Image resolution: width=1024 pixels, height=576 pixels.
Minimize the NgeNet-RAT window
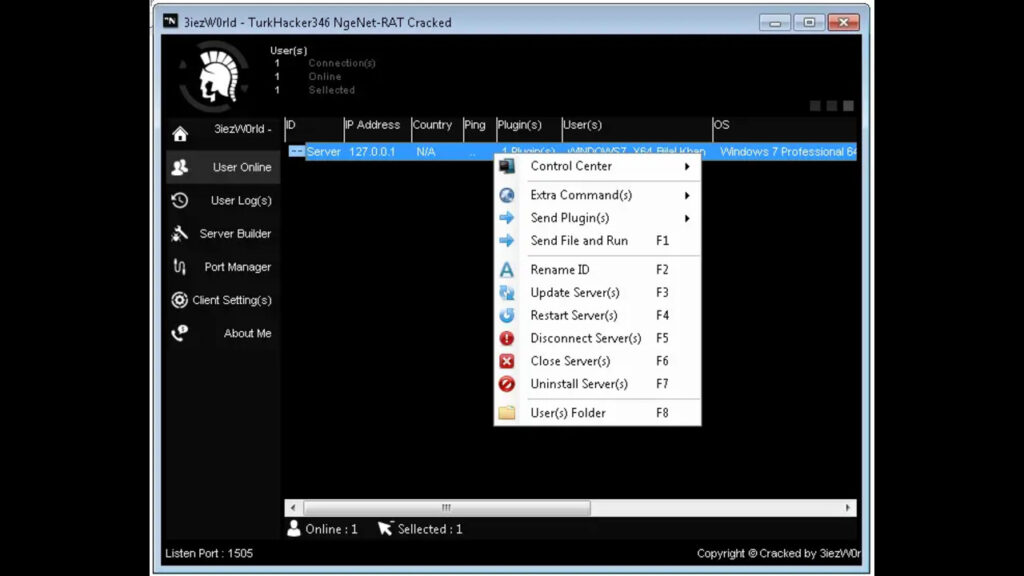775,22
